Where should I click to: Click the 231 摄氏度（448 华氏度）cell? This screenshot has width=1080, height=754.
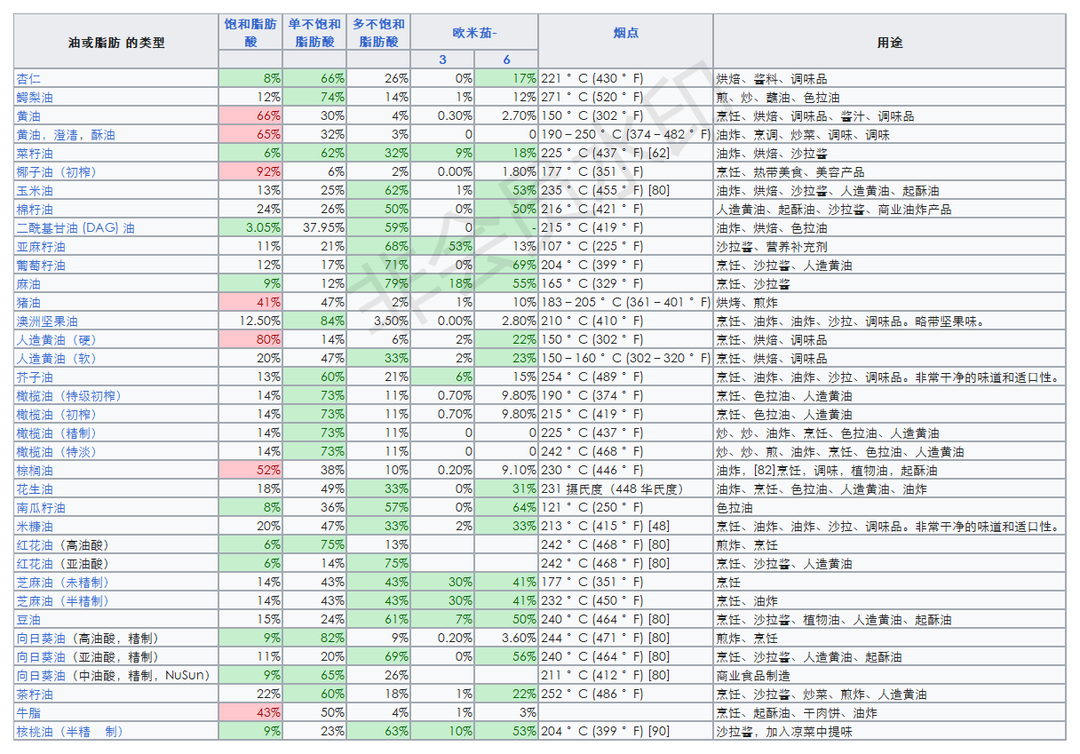pyautogui.click(x=625, y=489)
